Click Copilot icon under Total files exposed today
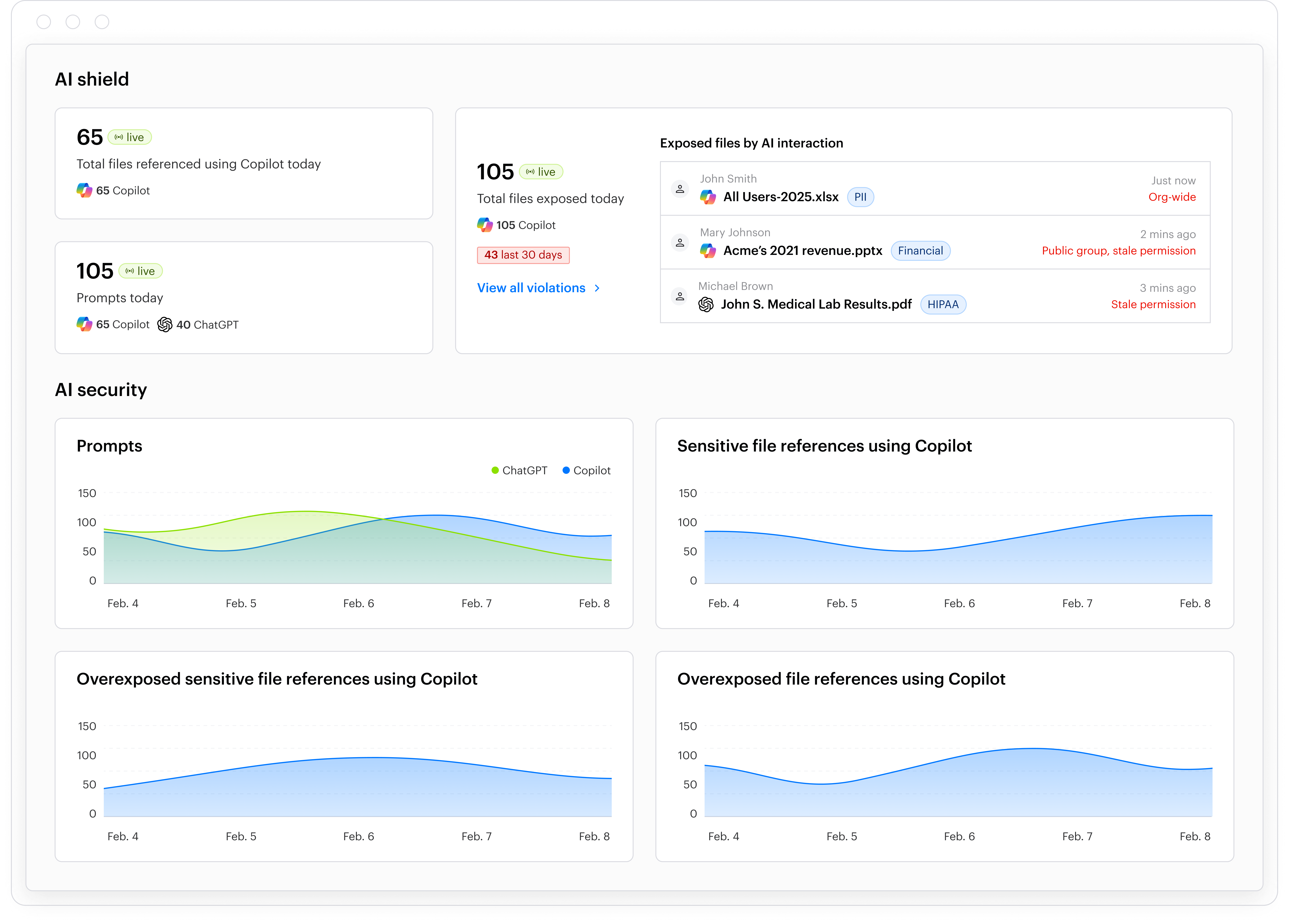Viewport: 1289px width, 924px height. coord(484,225)
